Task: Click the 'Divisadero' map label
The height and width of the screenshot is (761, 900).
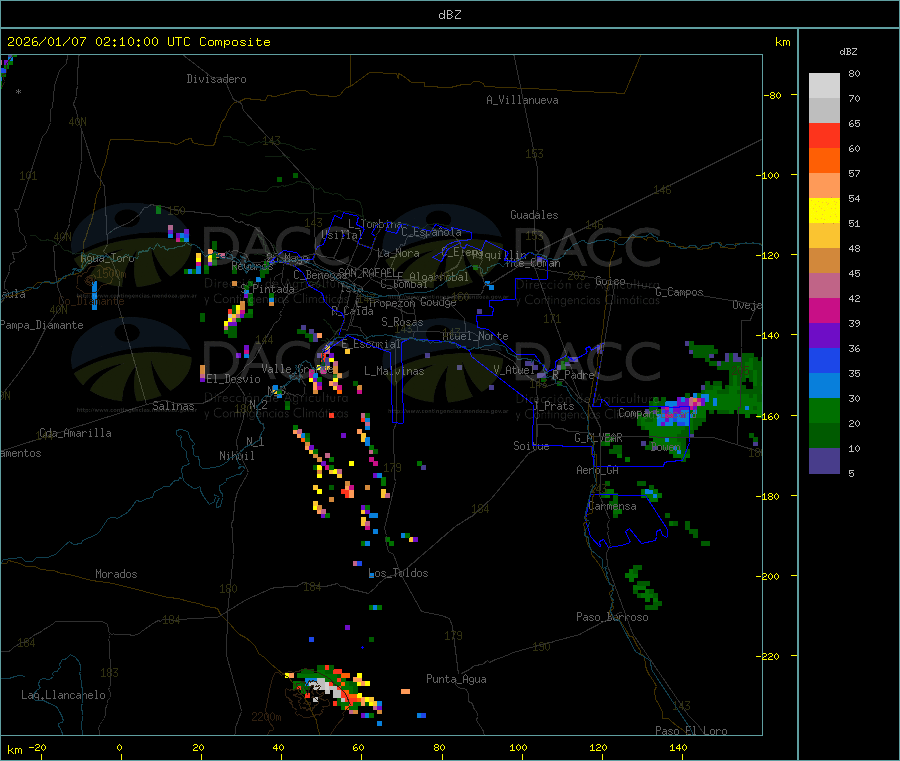Action: coord(216,79)
